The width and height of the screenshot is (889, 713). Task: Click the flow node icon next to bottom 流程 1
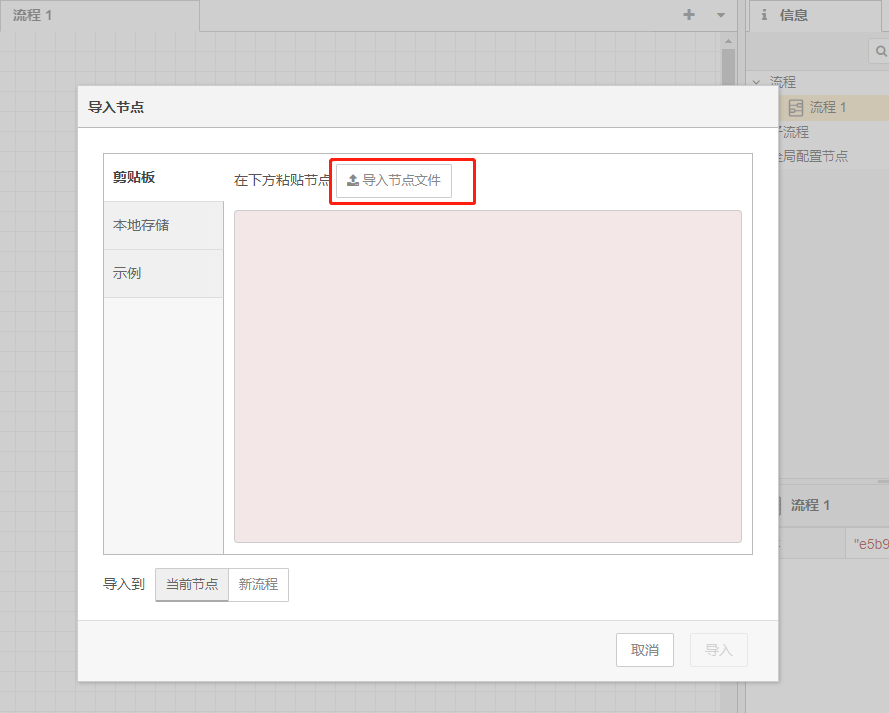783,504
